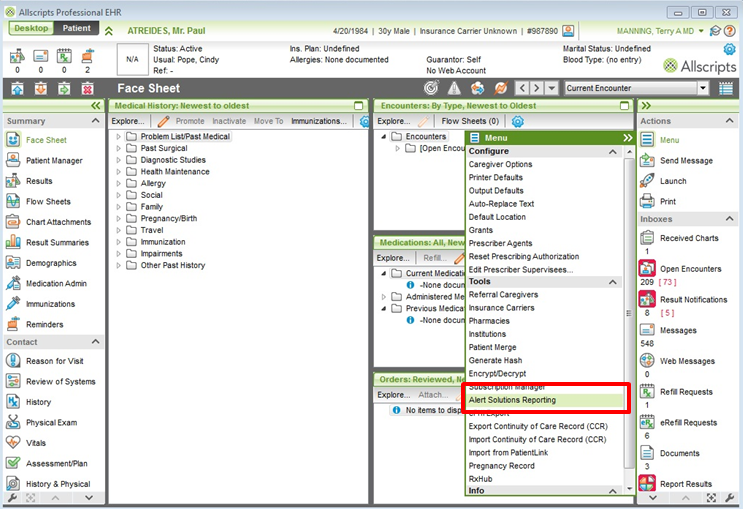Click the help question mark icon
The image size is (743, 509).
[730, 31]
